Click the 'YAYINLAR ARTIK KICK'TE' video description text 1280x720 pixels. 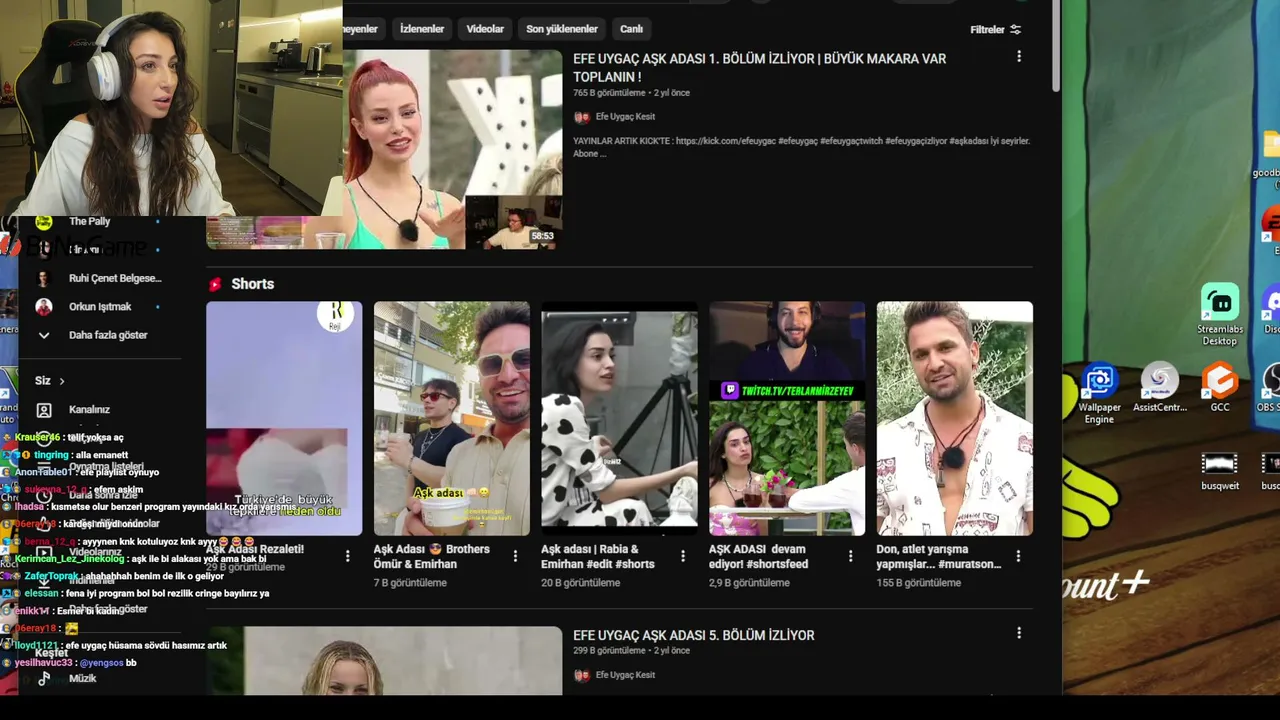(801, 147)
